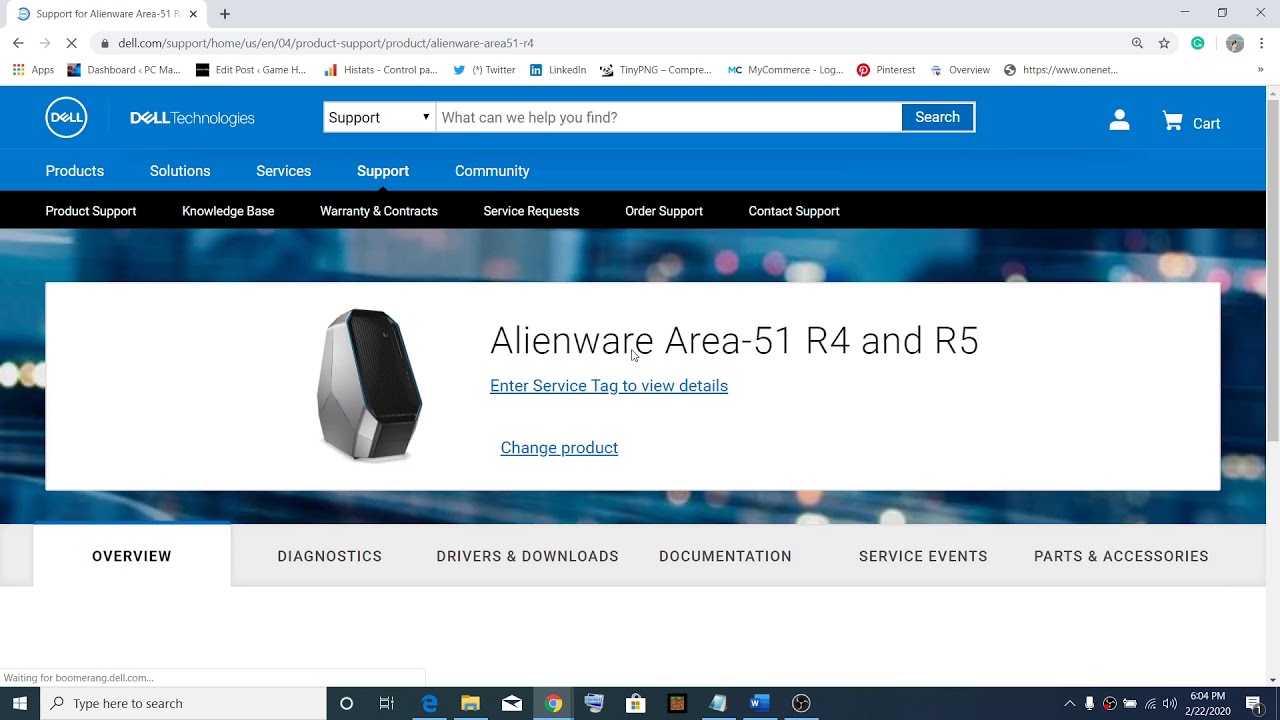The height and width of the screenshot is (720, 1280).
Task: Open Chrome three-dot menu
Action: coord(1262,43)
